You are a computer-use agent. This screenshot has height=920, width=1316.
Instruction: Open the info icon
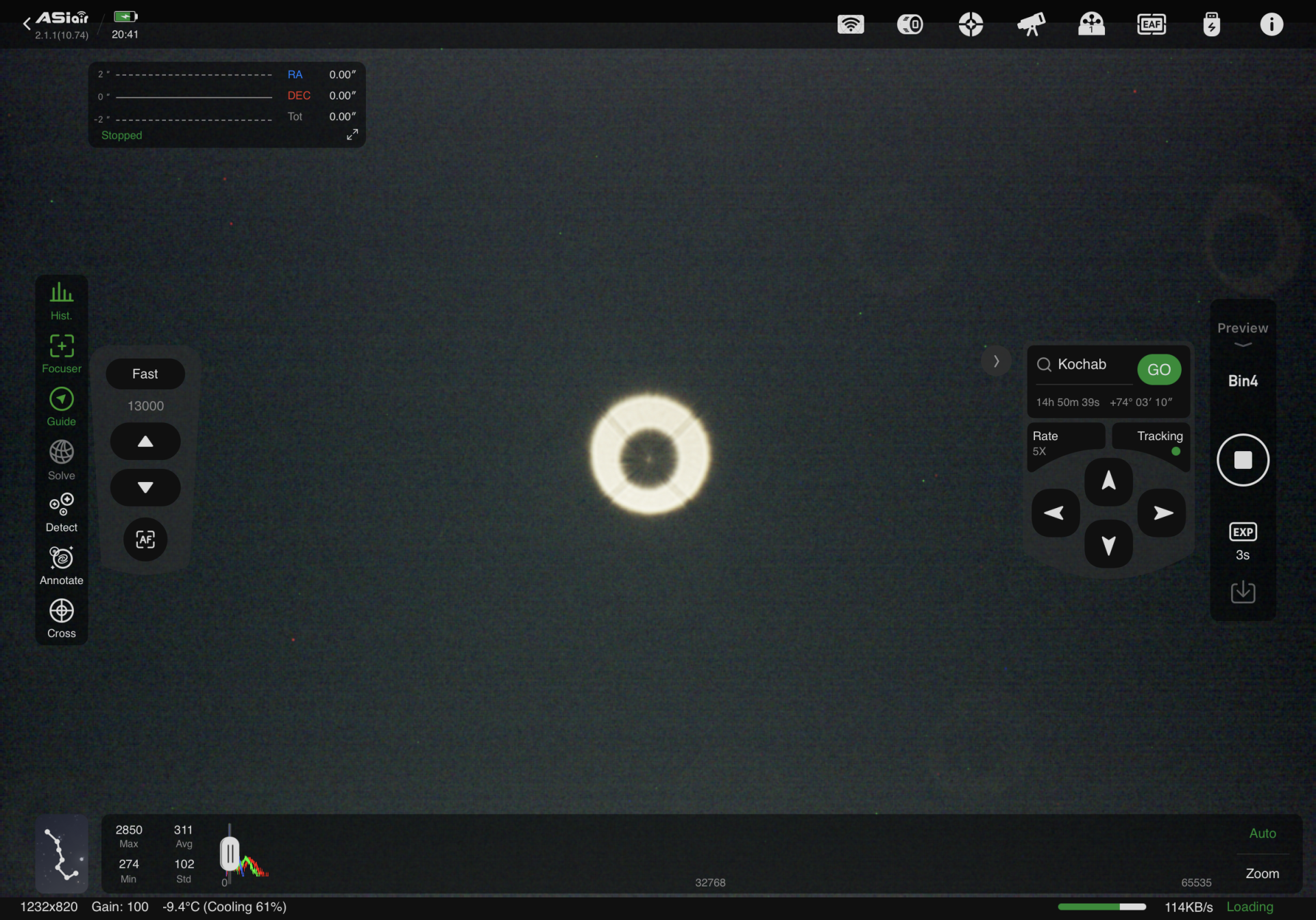tap(1271, 25)
